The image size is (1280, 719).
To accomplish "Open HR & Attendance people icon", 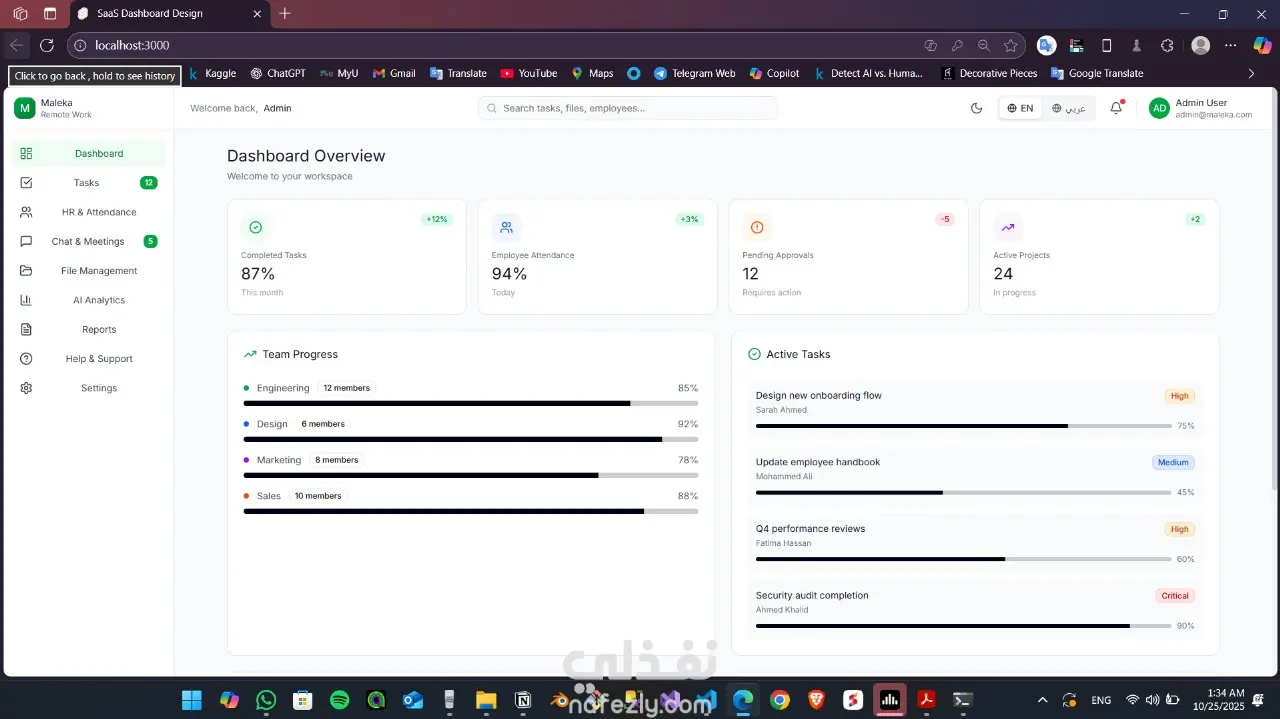I will [26, 212].
